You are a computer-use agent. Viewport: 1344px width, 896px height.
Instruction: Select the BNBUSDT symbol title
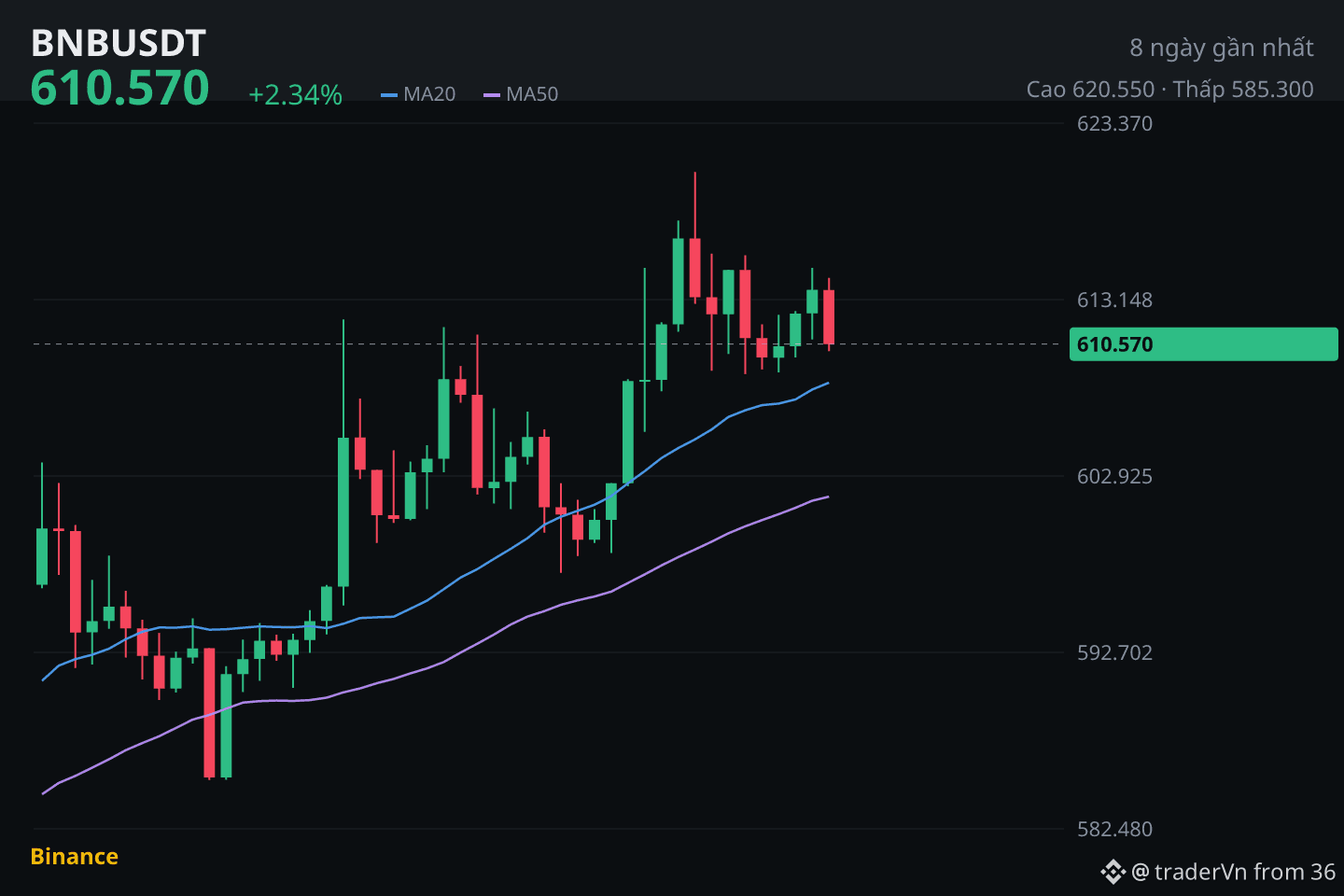click(x=119, y=43)
